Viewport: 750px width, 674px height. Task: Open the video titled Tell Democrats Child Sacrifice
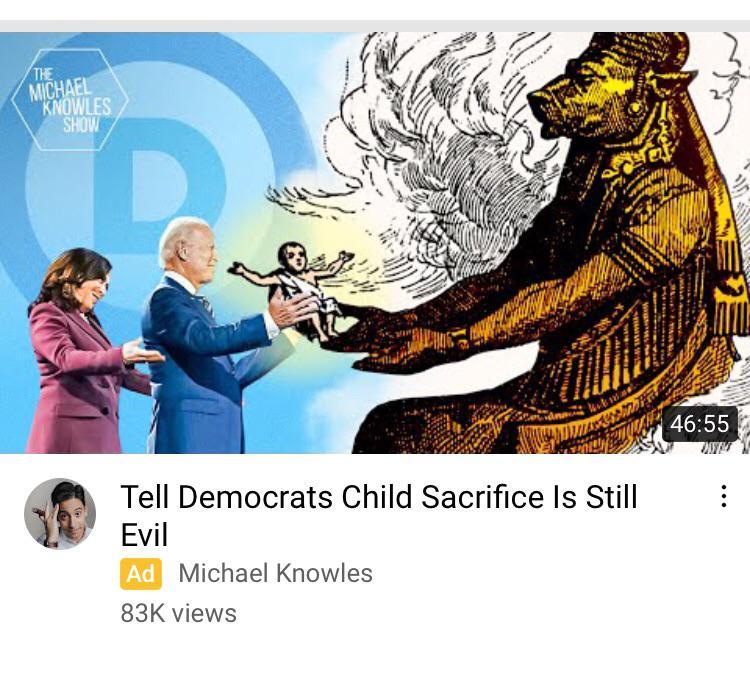(x=379, y=515)
